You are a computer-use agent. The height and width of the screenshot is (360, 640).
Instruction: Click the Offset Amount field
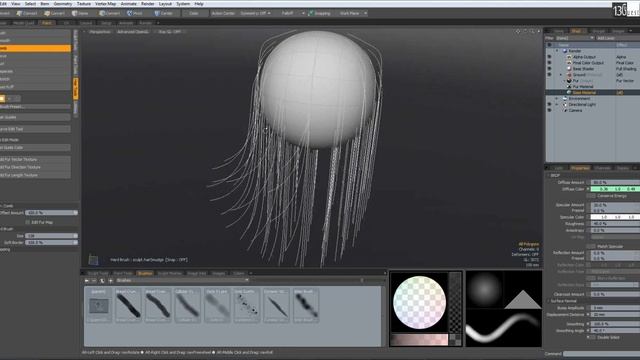[51, 213]
